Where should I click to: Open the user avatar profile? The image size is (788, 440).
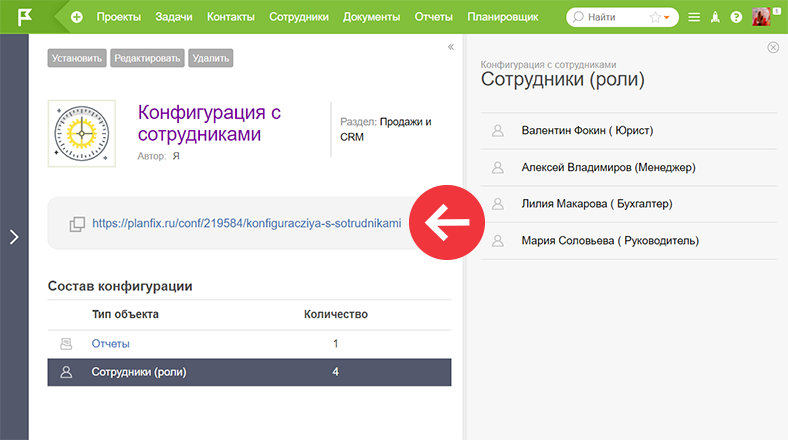(x=761, y=17)
